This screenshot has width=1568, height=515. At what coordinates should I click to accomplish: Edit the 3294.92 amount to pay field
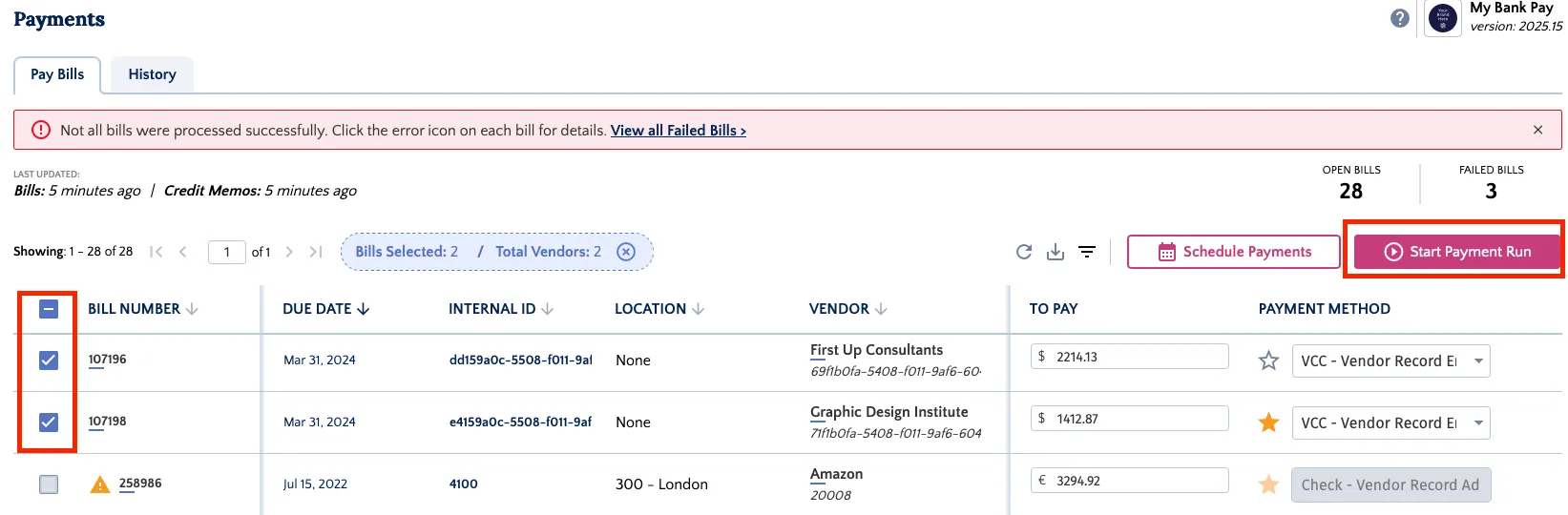coord(1130,481)
